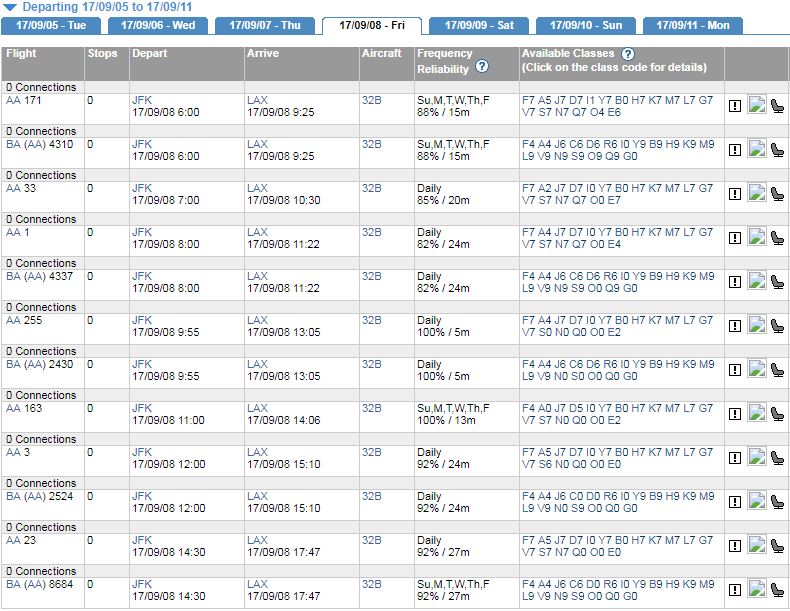
Task: Click the seat map icon for flight AA 171
Action: [x=777, y=106]
